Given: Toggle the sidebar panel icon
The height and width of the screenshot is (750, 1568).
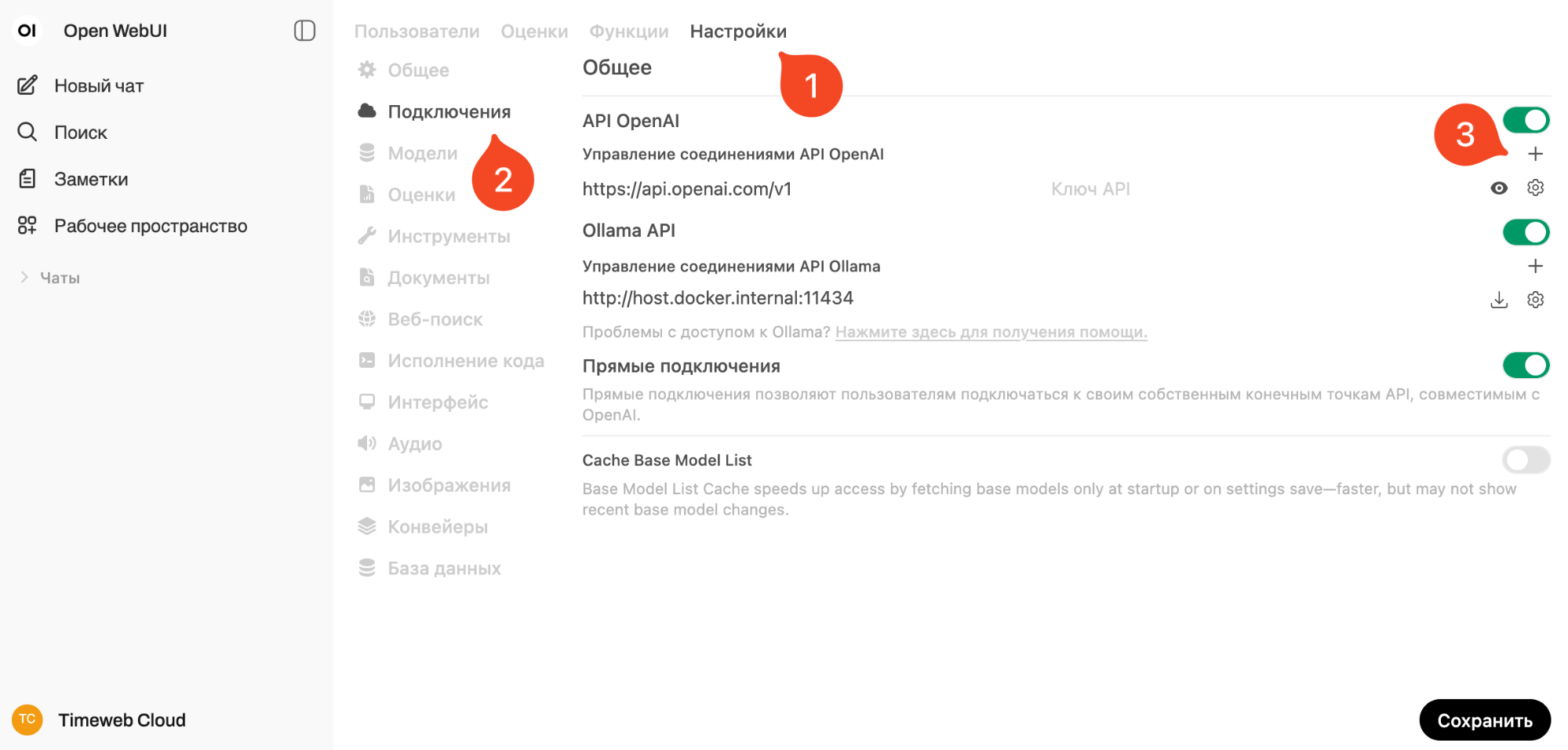Looking at the screenshot, I should tap(304, 31).
